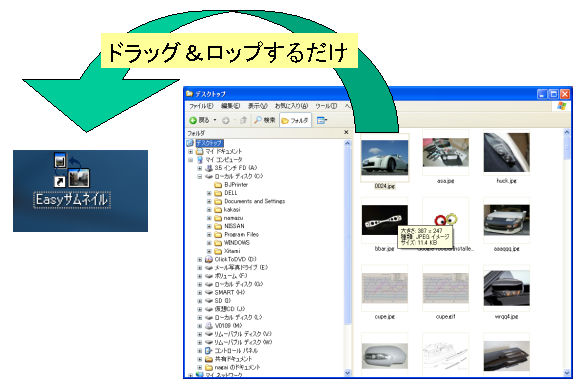Select メール写真ドライブ (E:) drive
Image resolution: width=581 pixels, height=384 pixels.
click(241, 268)
